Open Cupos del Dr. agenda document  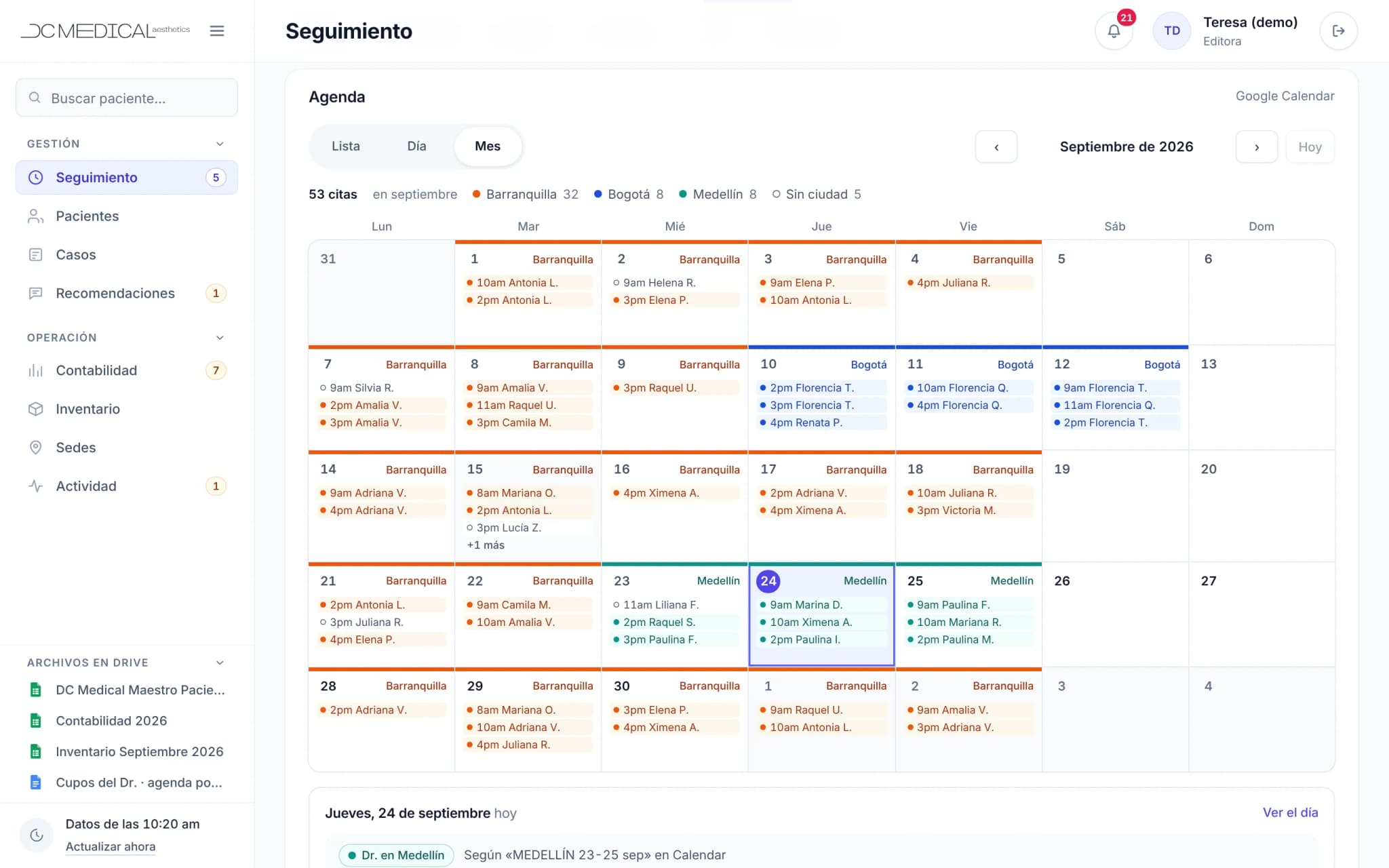click(127, 783)
